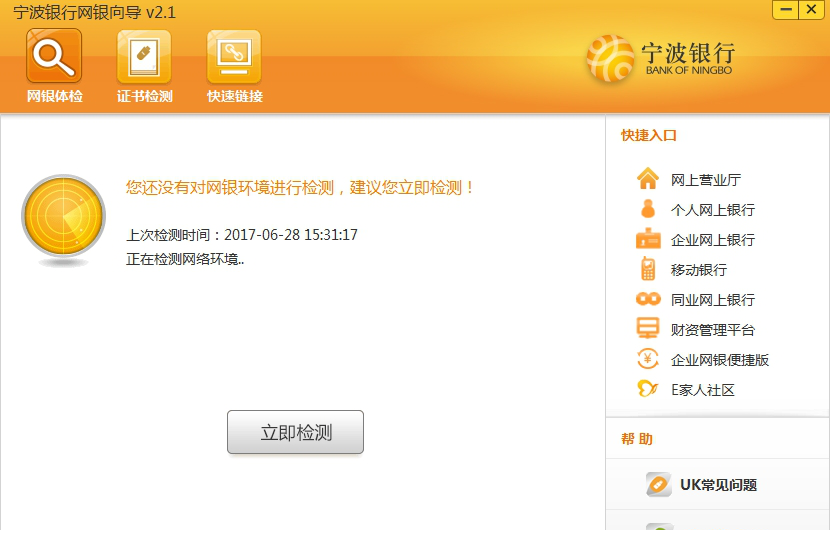Open the E家人社区 link

703,390
